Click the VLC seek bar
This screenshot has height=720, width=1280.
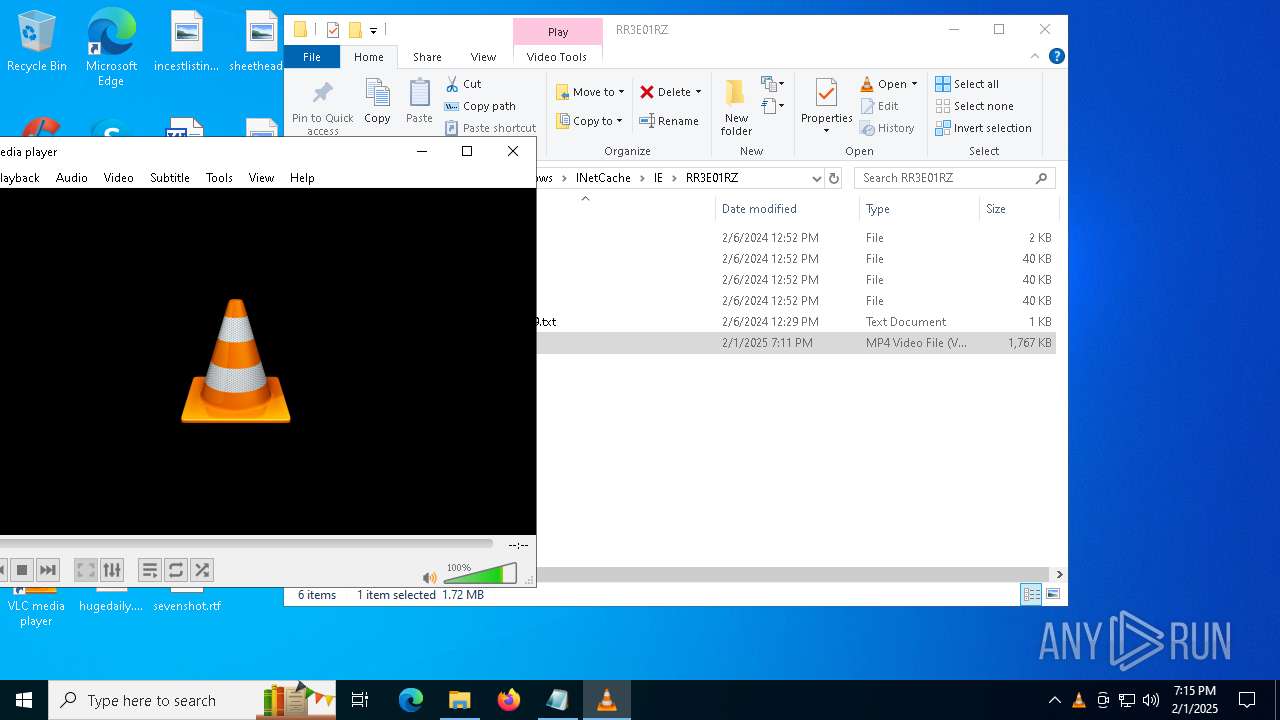tap(245, 544)
